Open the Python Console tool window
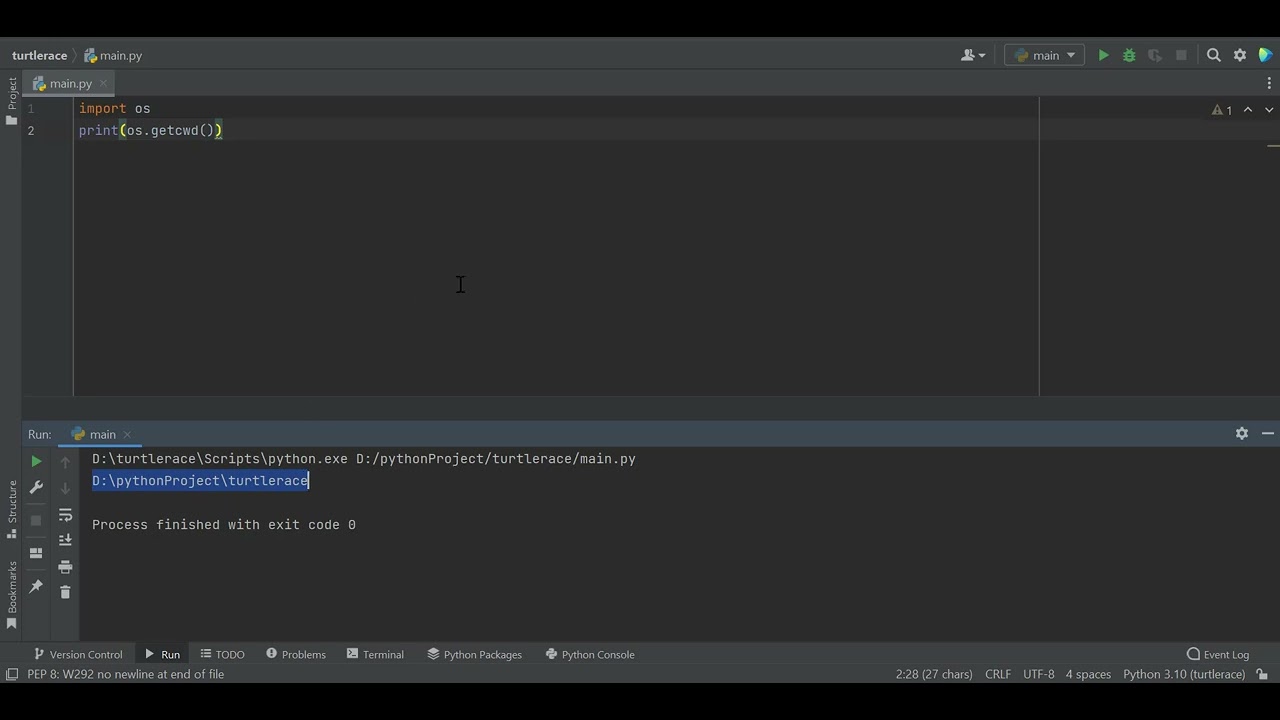This screenshot has width=1280, height=720. coord(590,654)
